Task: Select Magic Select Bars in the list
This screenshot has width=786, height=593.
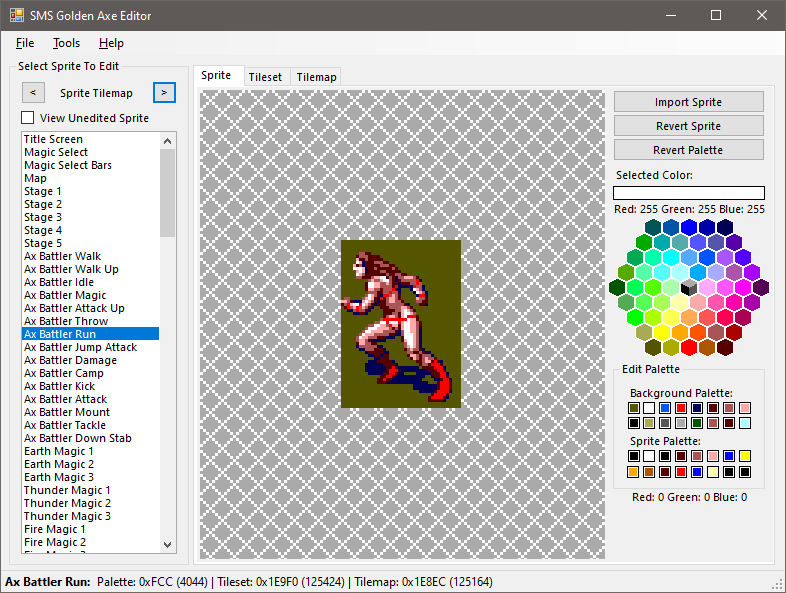Action: 91,165
